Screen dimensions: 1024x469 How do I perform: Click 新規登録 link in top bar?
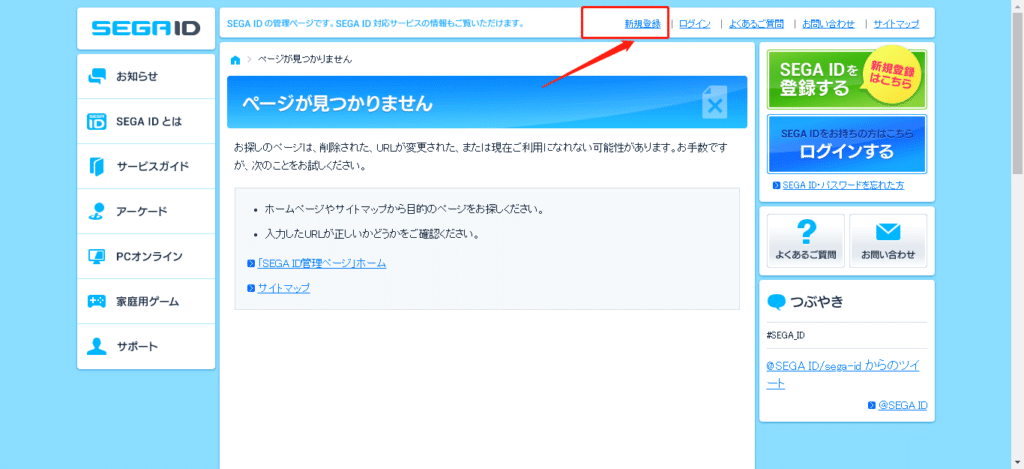pos(643,24)
